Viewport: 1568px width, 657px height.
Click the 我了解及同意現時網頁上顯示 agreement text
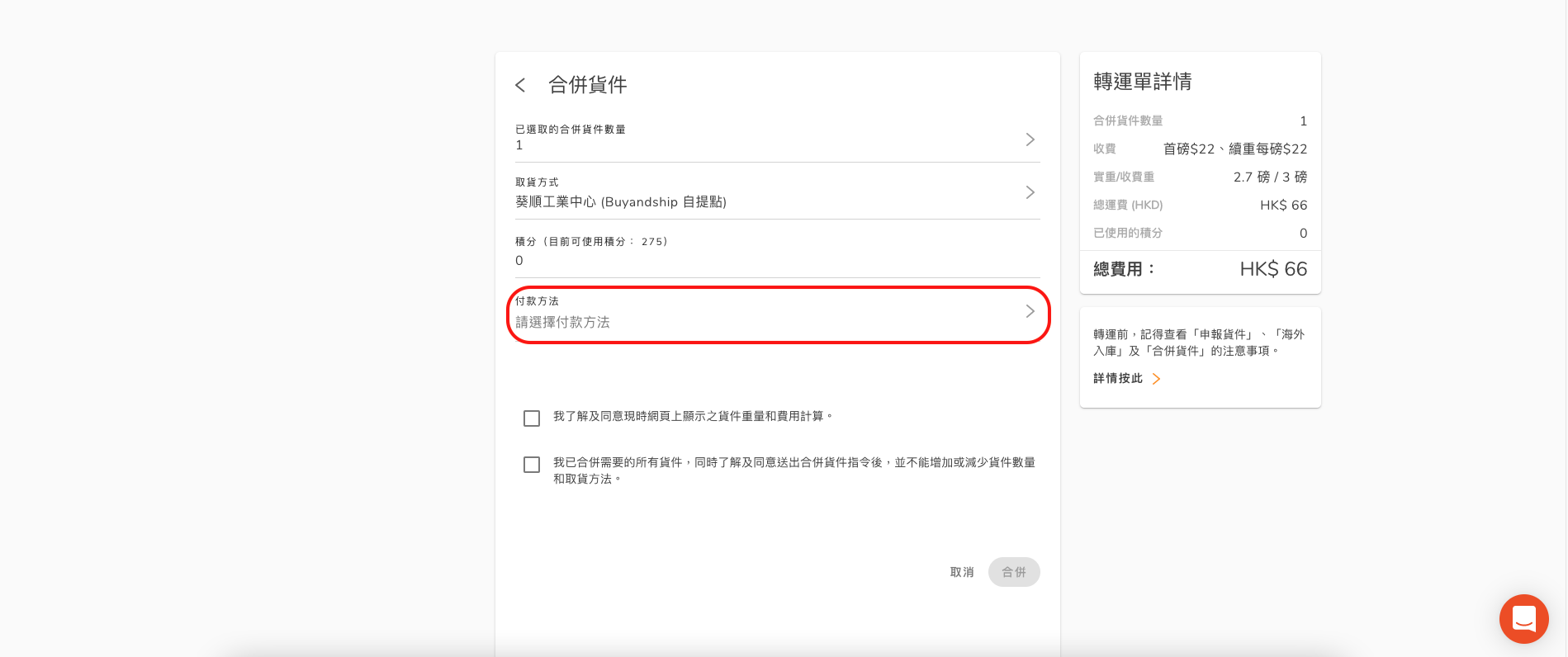pyautogui.click(x=692, y=417)
